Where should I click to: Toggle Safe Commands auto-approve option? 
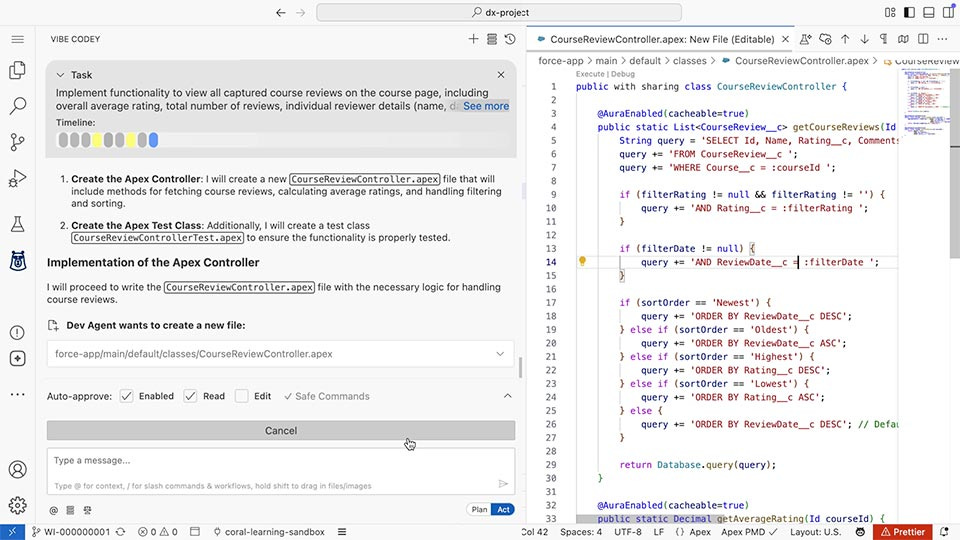[326, 396]
